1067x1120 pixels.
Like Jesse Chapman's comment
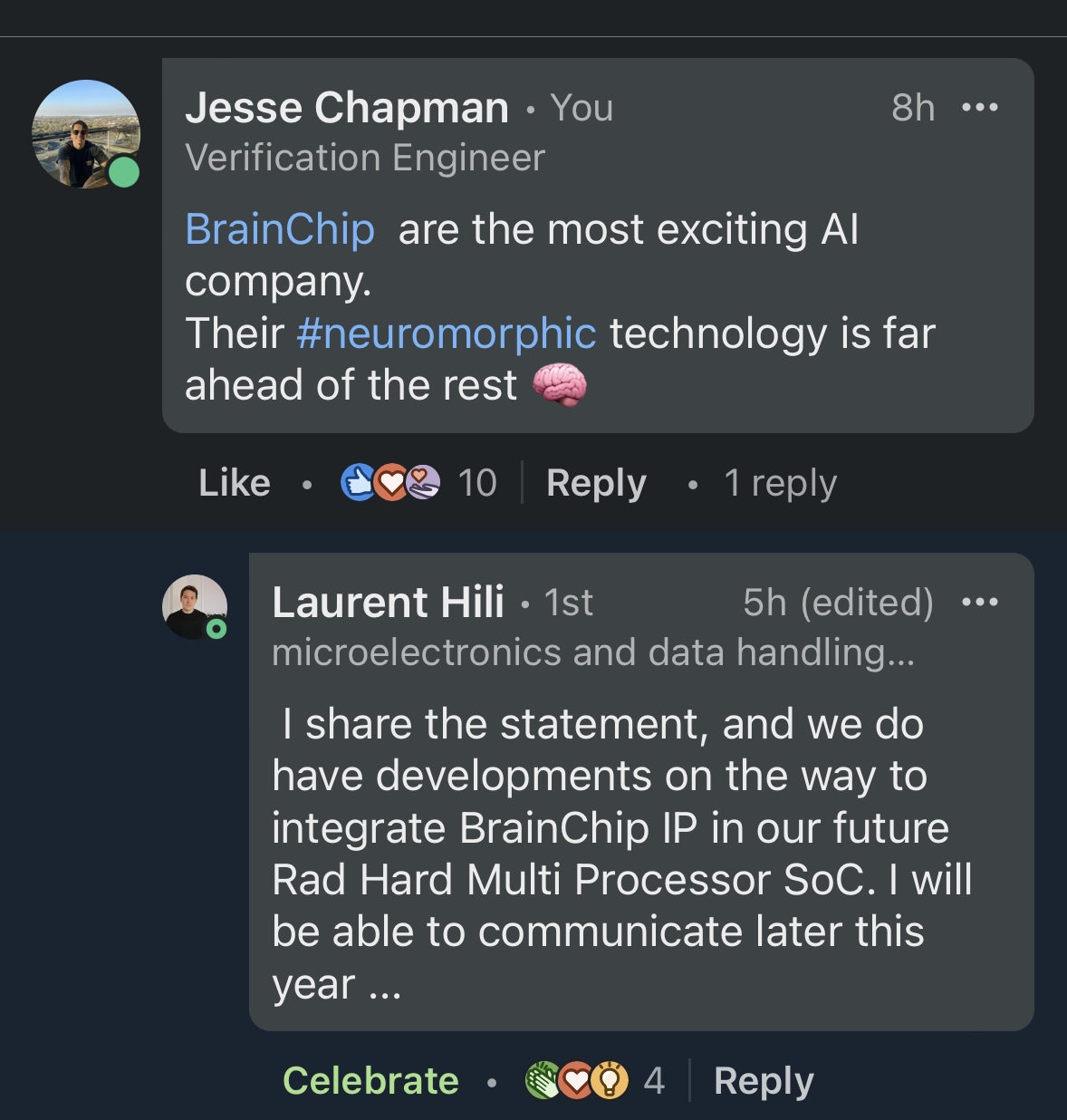click(x=235, y=483)
